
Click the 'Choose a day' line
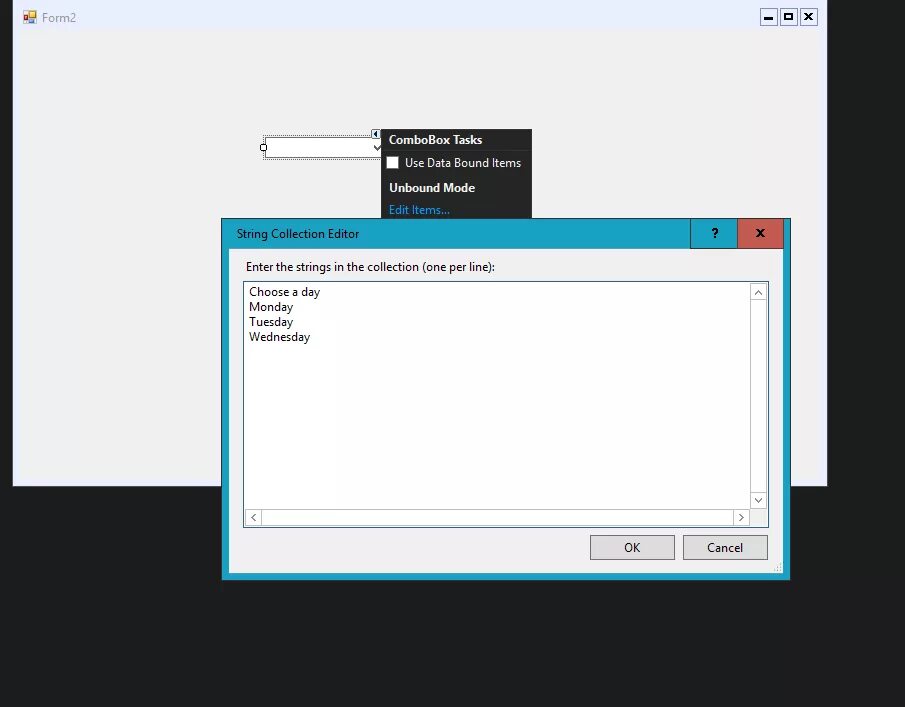pos(285,292)
